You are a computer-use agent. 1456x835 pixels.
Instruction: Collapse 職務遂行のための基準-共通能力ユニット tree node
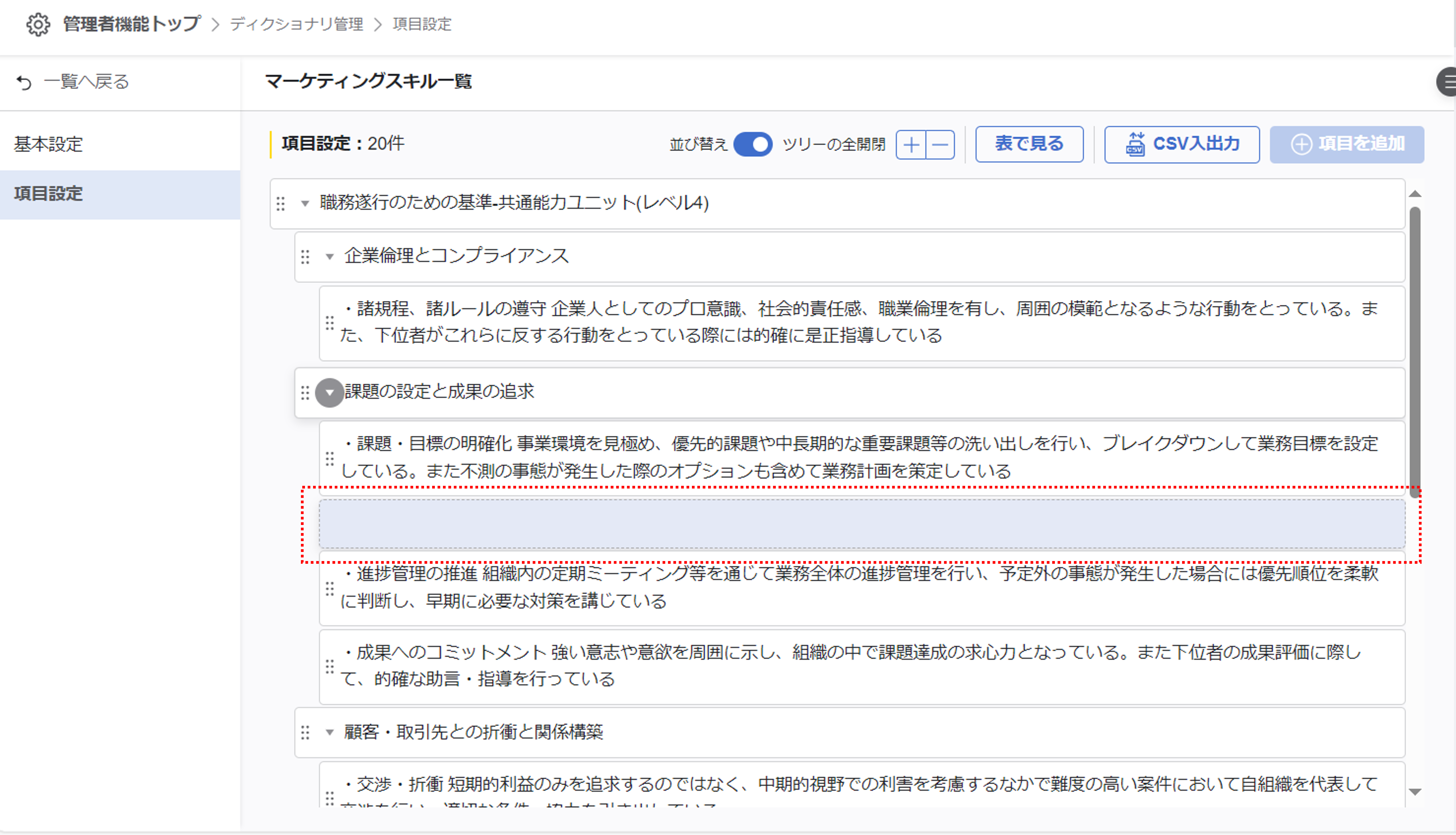point(305,203)
